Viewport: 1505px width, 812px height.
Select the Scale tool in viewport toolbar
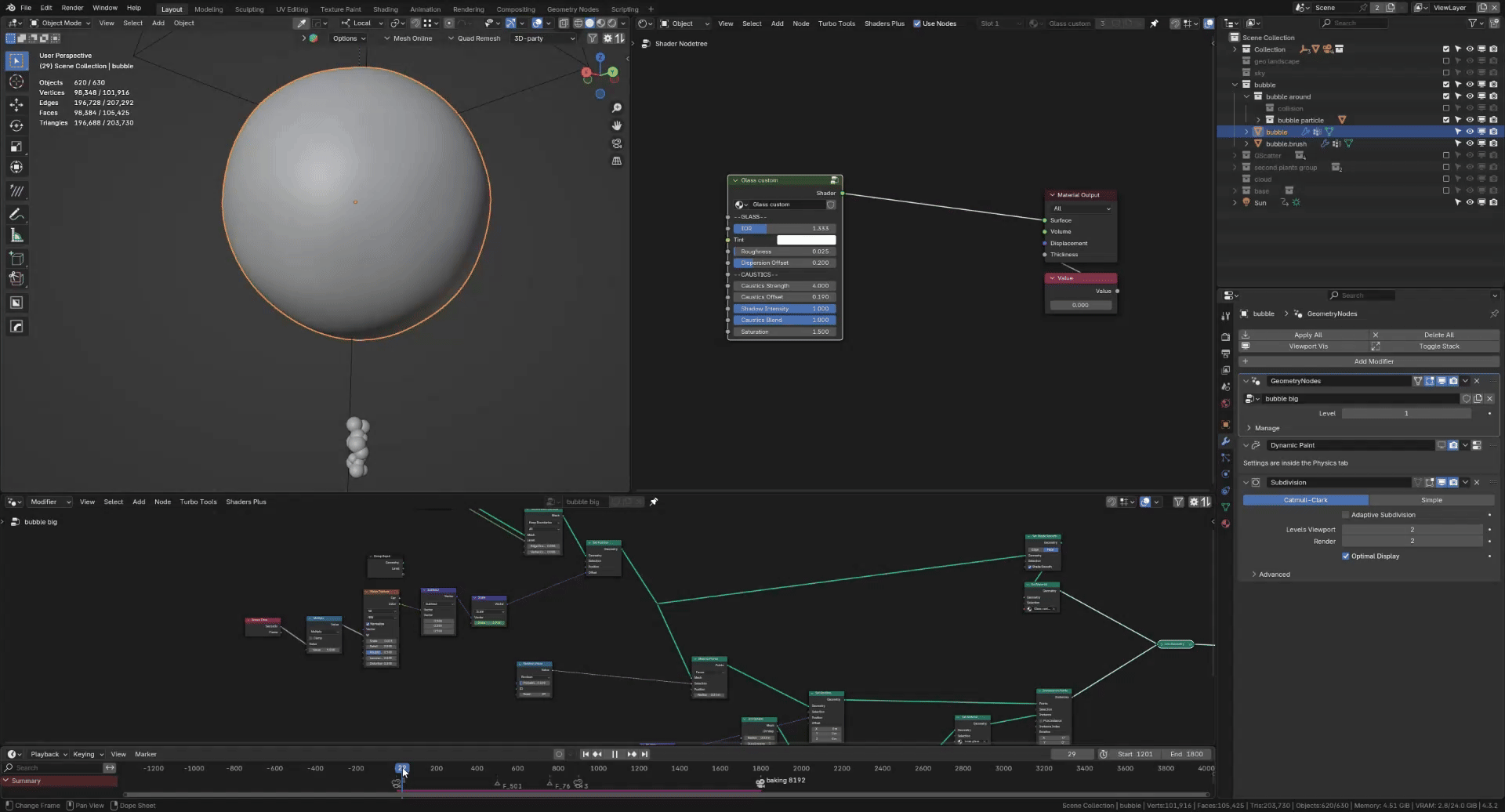point(16,147)
